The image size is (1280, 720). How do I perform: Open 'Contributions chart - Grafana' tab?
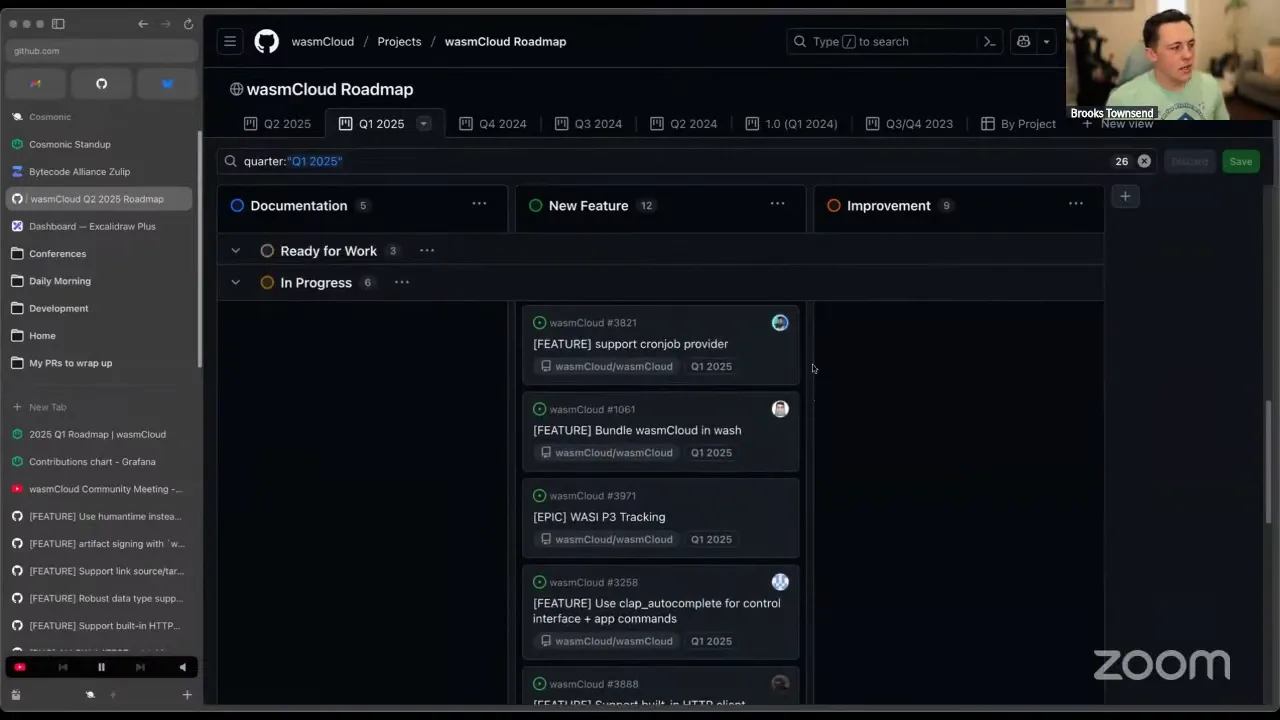[x=99, y=462]
